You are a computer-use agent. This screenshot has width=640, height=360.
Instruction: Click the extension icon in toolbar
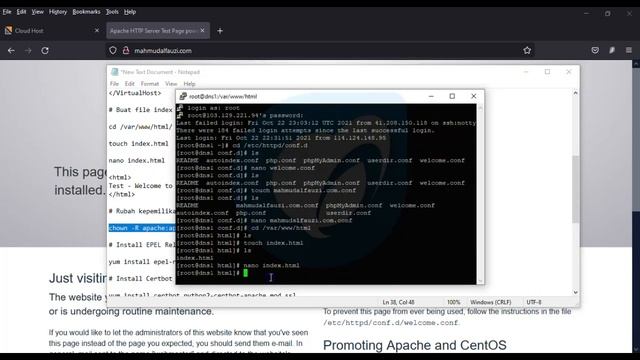point(612,51)
